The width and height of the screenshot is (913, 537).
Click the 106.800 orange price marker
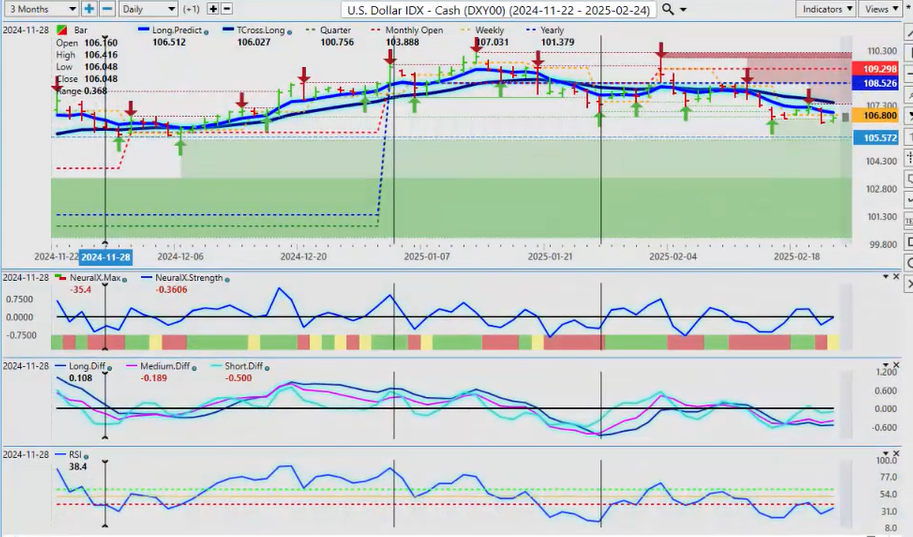point(874,116)
